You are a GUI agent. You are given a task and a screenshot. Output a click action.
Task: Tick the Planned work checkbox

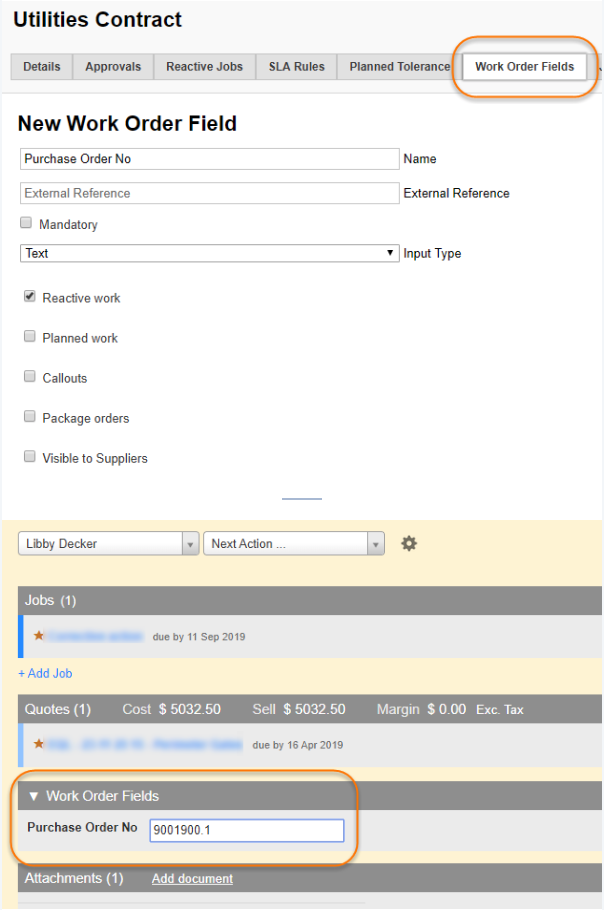tap(30, 337)
